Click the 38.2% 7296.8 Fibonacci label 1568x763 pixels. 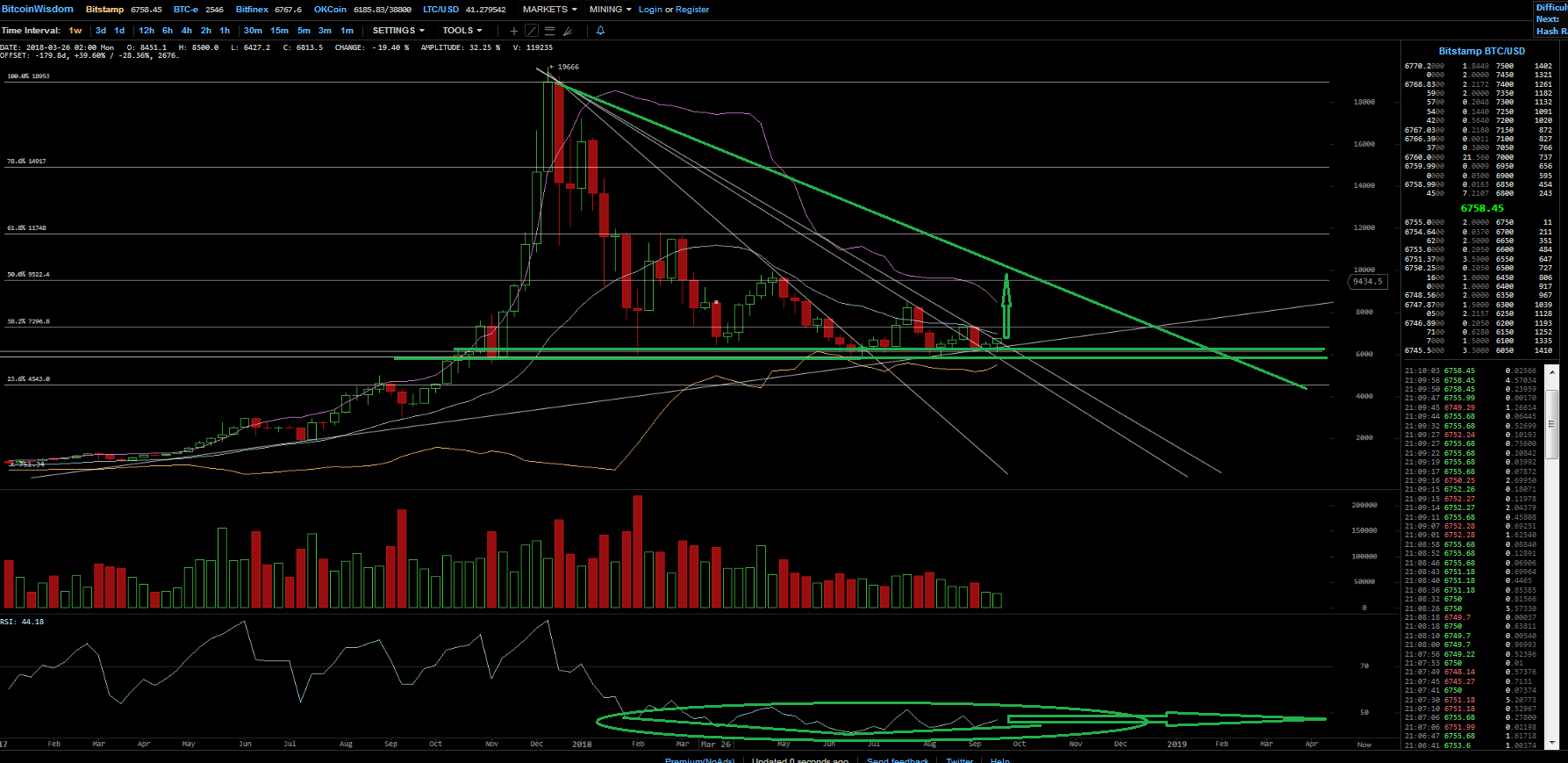28,321
